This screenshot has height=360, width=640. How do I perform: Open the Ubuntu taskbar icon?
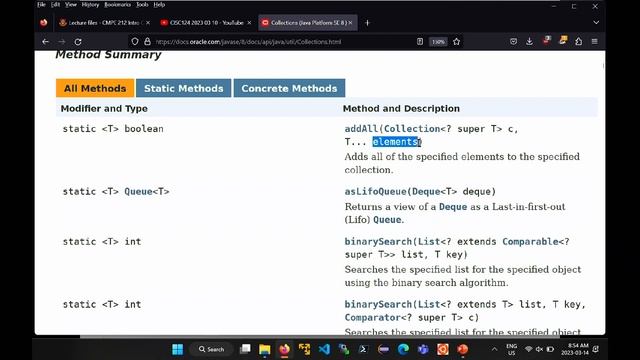point(443,349)
